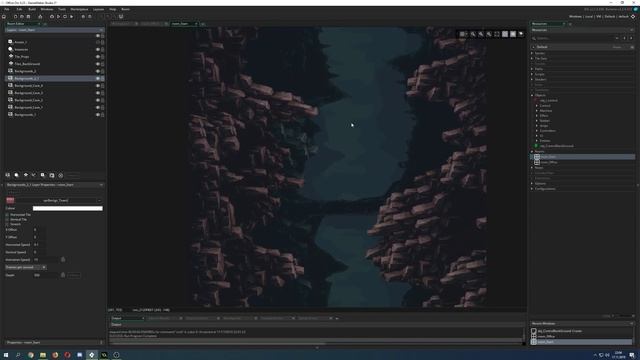The width and height of the screenshot is (640, 360).
Task: Enable the Vertical Tile checkbox
Action: [7, 220]
